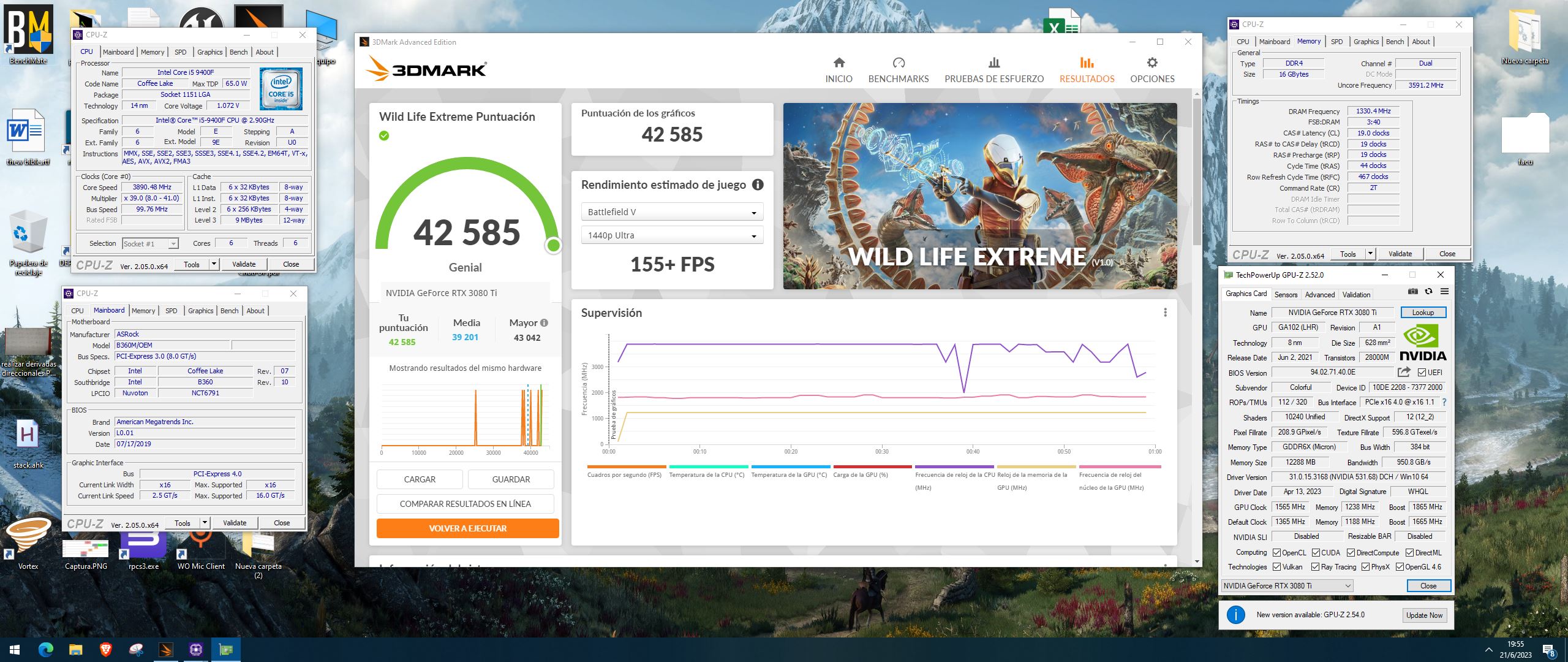Open BenchMate desktop shortcut
The height and width of the screenshot is (662, 1568).
(28, 36)
